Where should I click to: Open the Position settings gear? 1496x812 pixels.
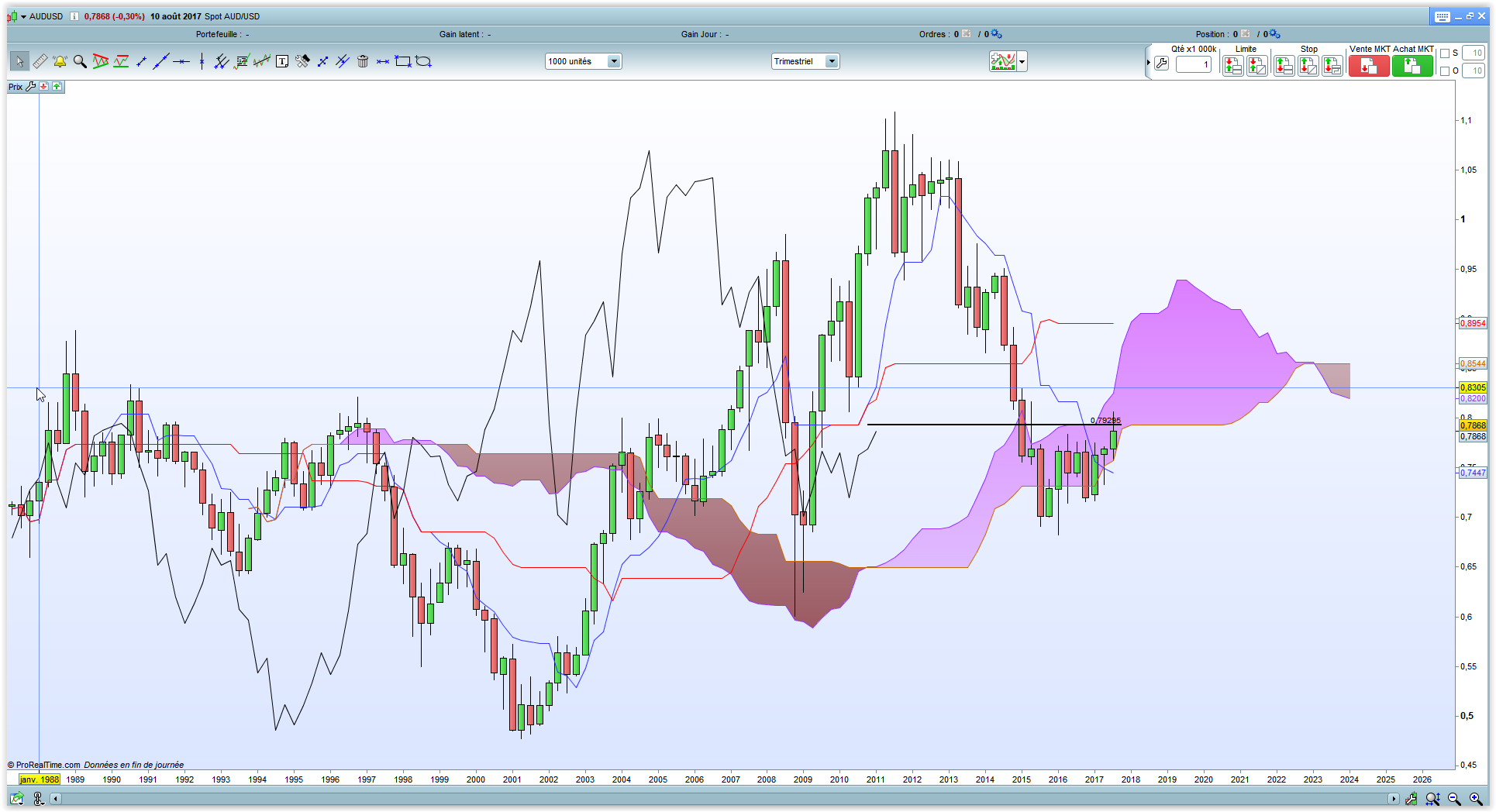(x=1275, y=34)
